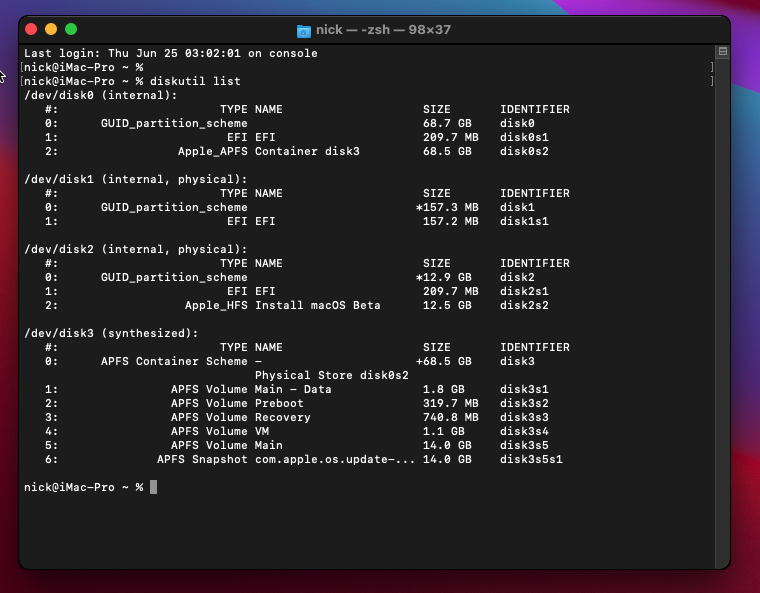Click the 'Physical Store disk0s2' line
The height and width of the screenshot is (593, 760).
pyautogui.click(x=332, y=375)
